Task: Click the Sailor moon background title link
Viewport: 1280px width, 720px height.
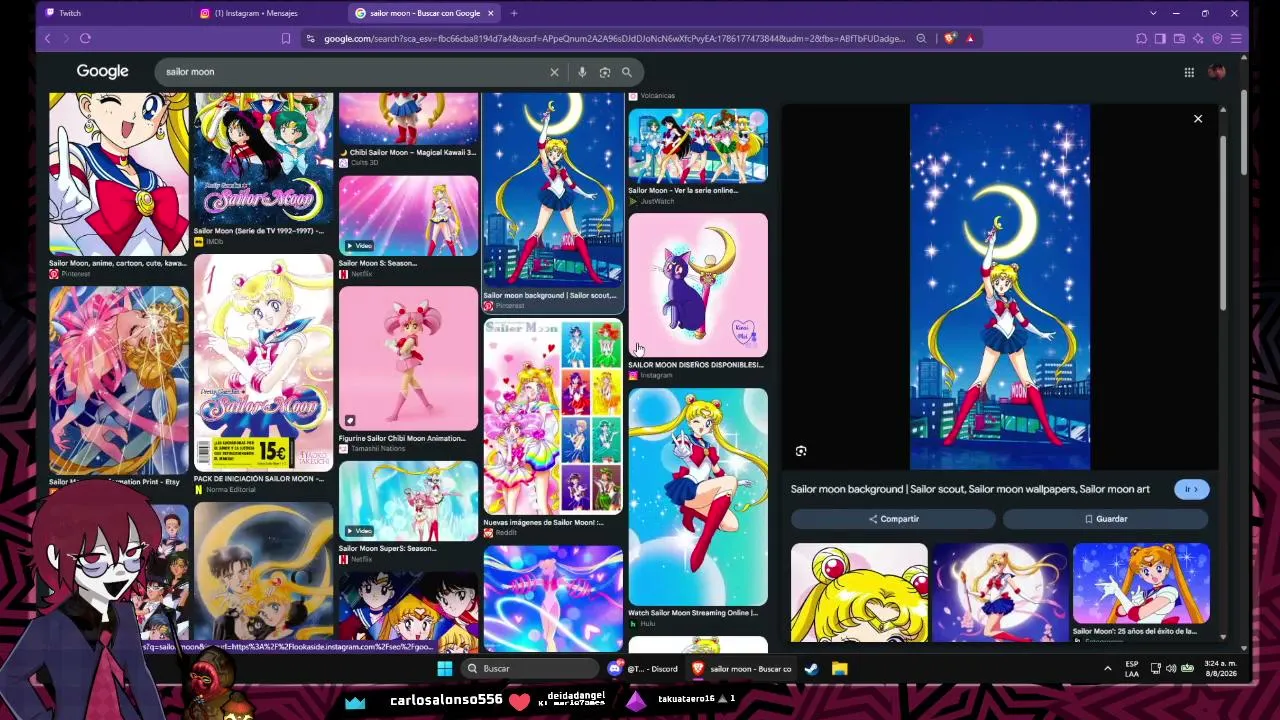Action: pyautogui.click(x=970, y=489)
